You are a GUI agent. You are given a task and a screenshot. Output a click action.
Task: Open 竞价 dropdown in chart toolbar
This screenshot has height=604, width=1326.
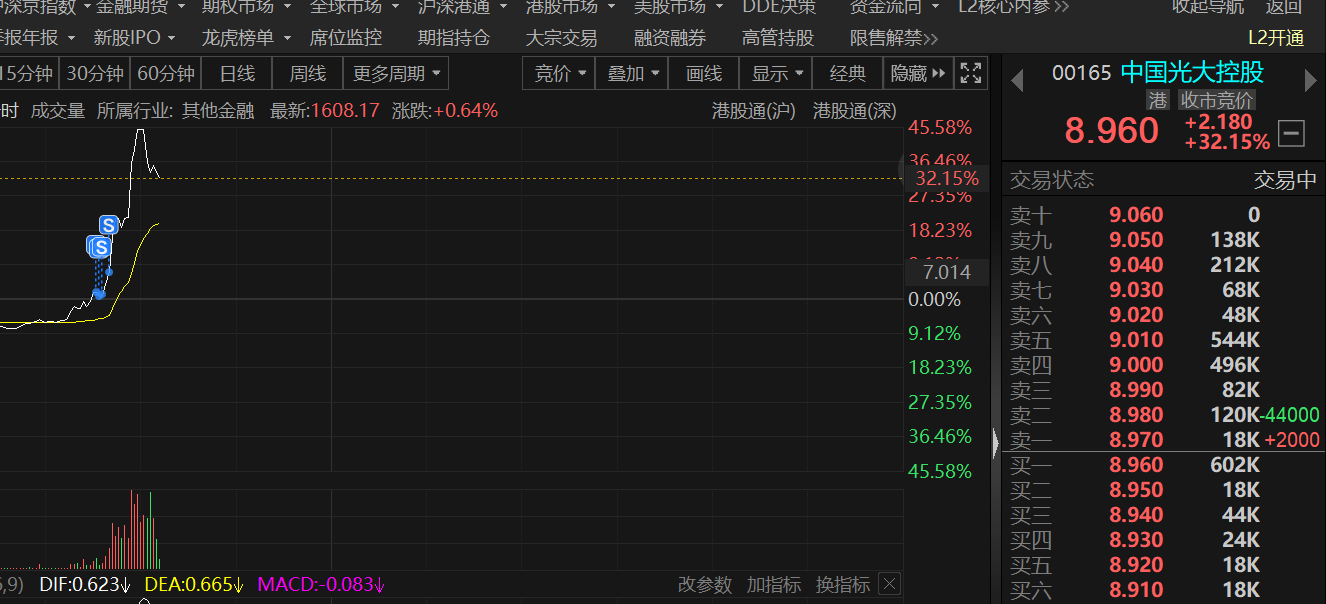(559, 73)
